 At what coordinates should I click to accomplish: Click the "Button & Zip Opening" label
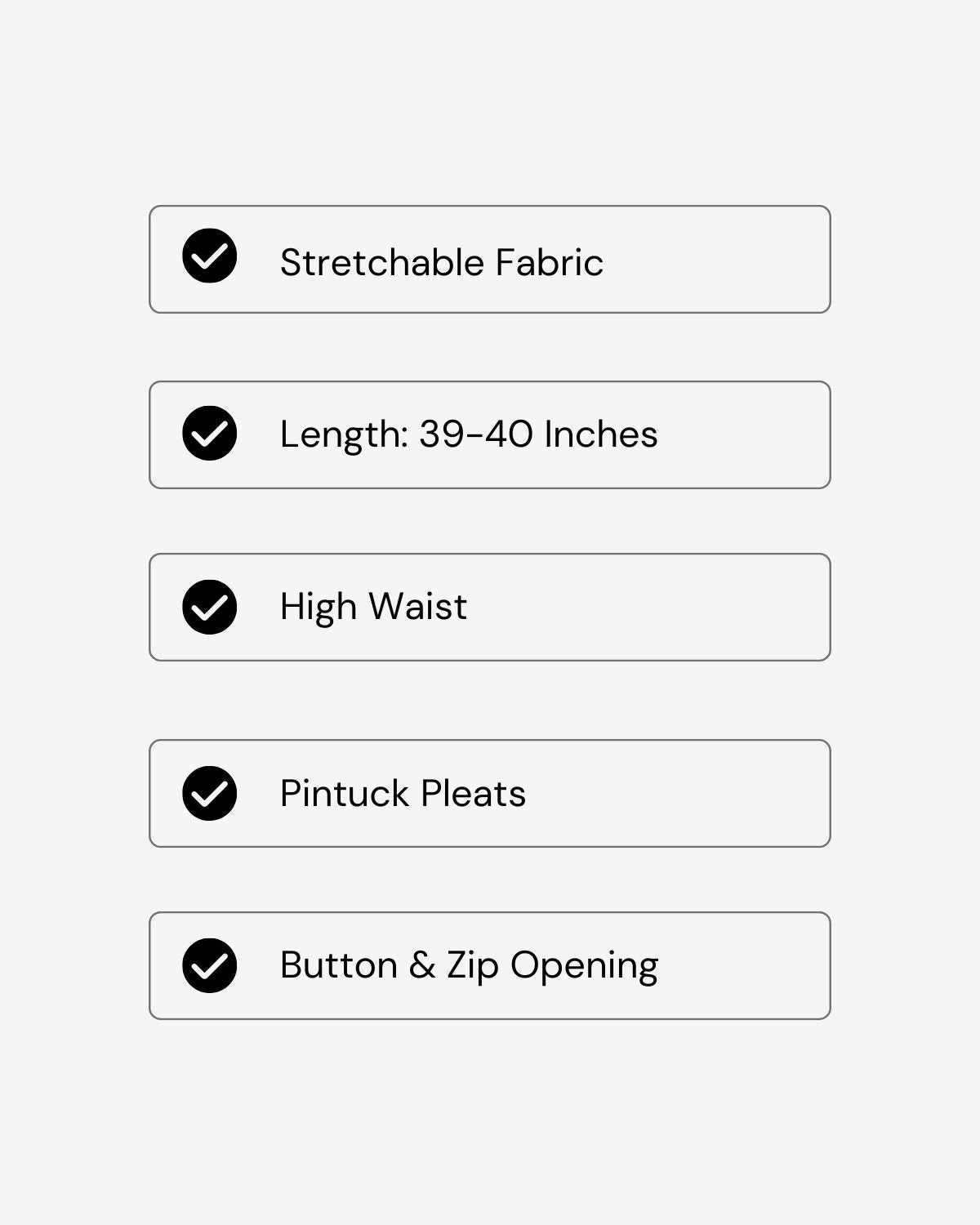click(x=469, y=965)
